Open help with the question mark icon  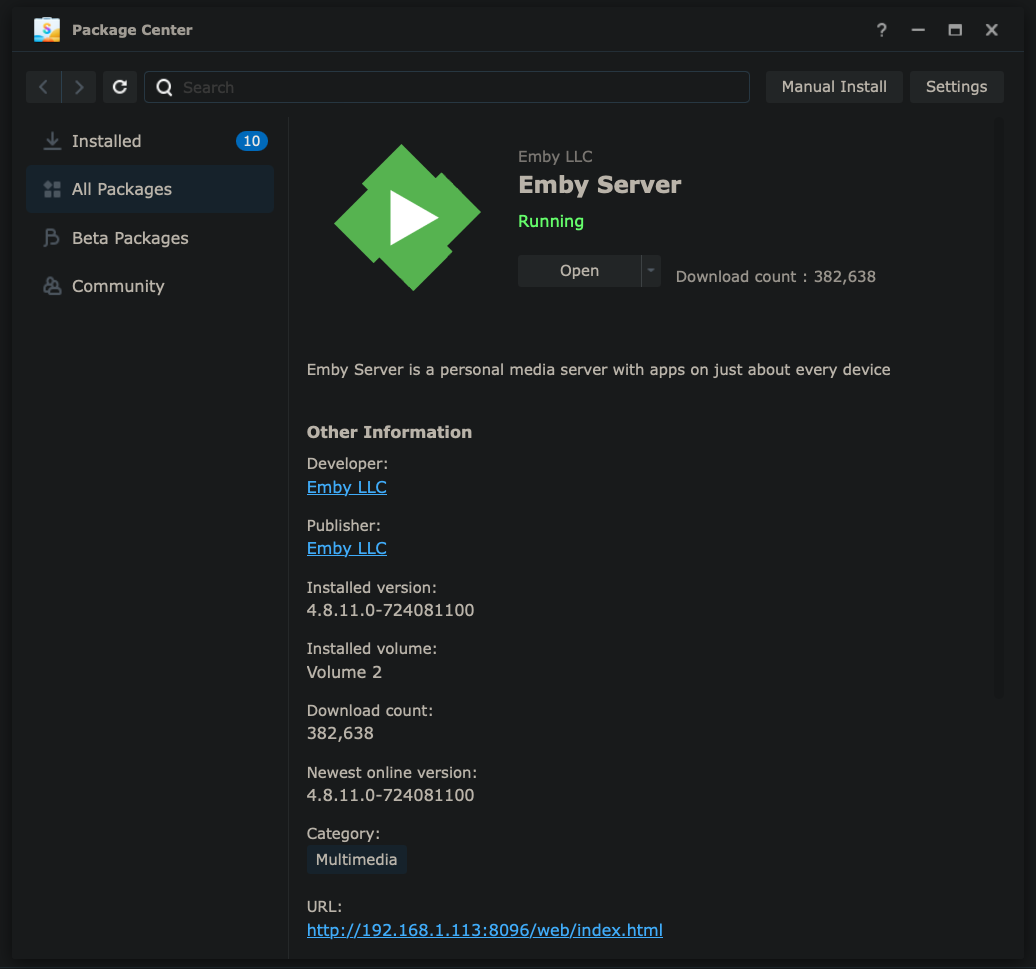pos(881,30)
